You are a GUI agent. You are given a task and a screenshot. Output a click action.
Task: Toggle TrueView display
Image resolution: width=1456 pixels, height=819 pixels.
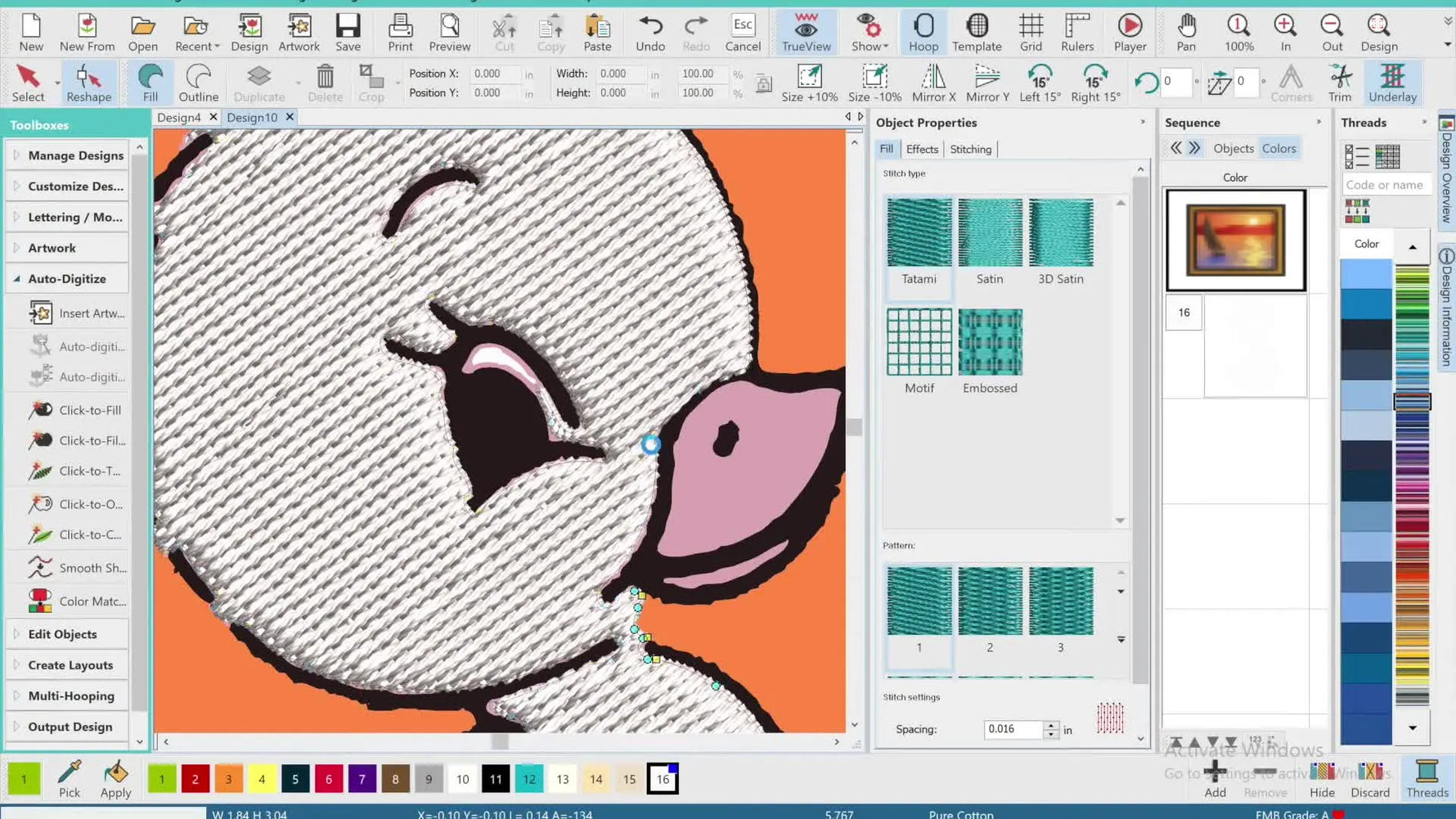click(806, 33)
